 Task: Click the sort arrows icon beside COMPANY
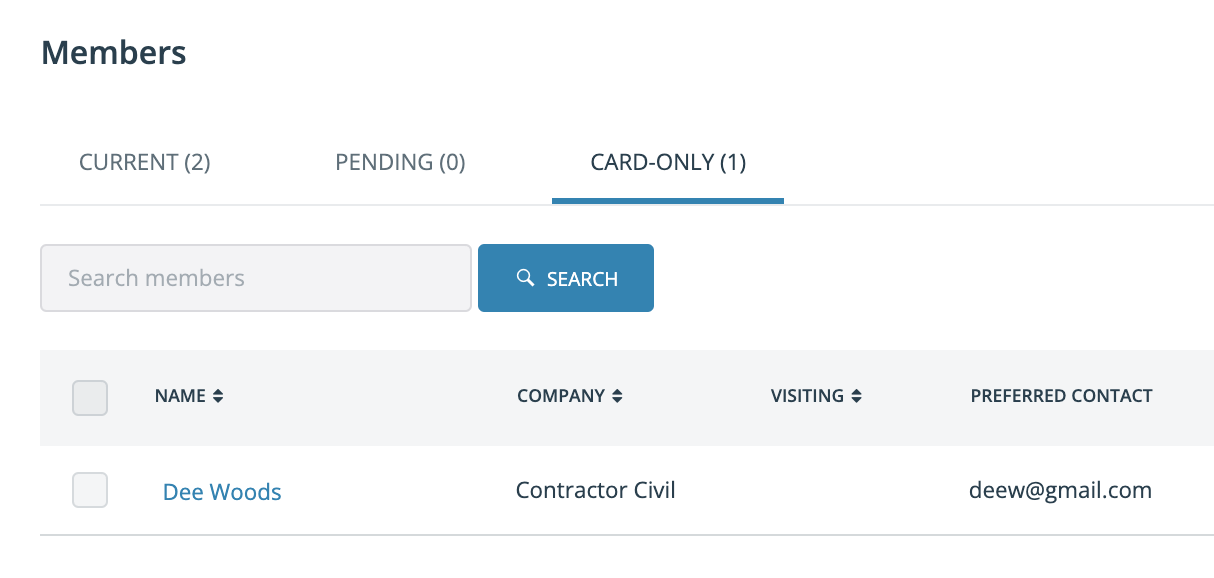click(617, 396)
